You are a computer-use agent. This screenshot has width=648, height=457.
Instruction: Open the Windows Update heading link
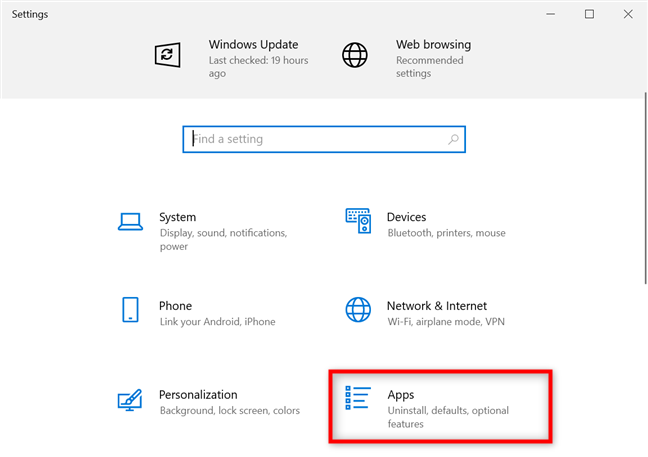pyautogui.click(x=253, y=45)
